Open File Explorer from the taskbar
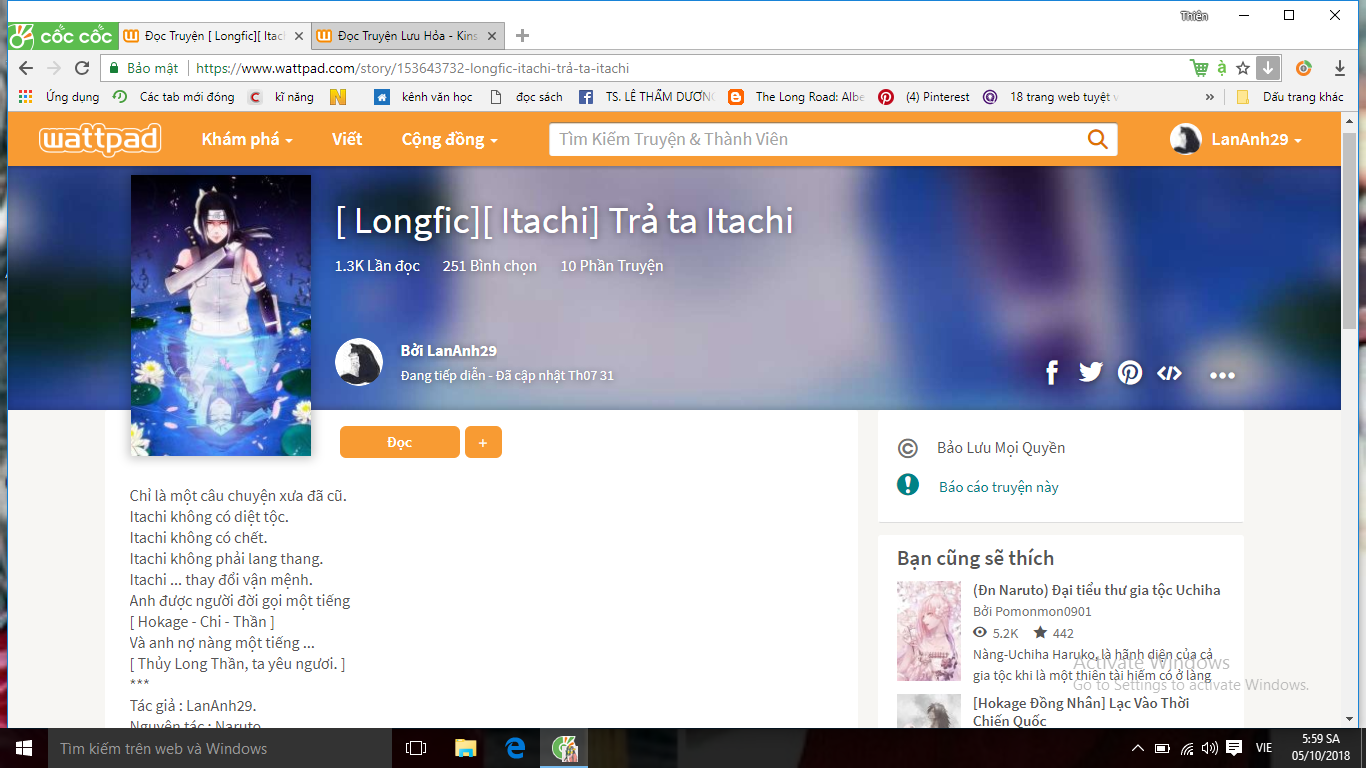This screenshot has width=1366, height=768. [465, 748]
